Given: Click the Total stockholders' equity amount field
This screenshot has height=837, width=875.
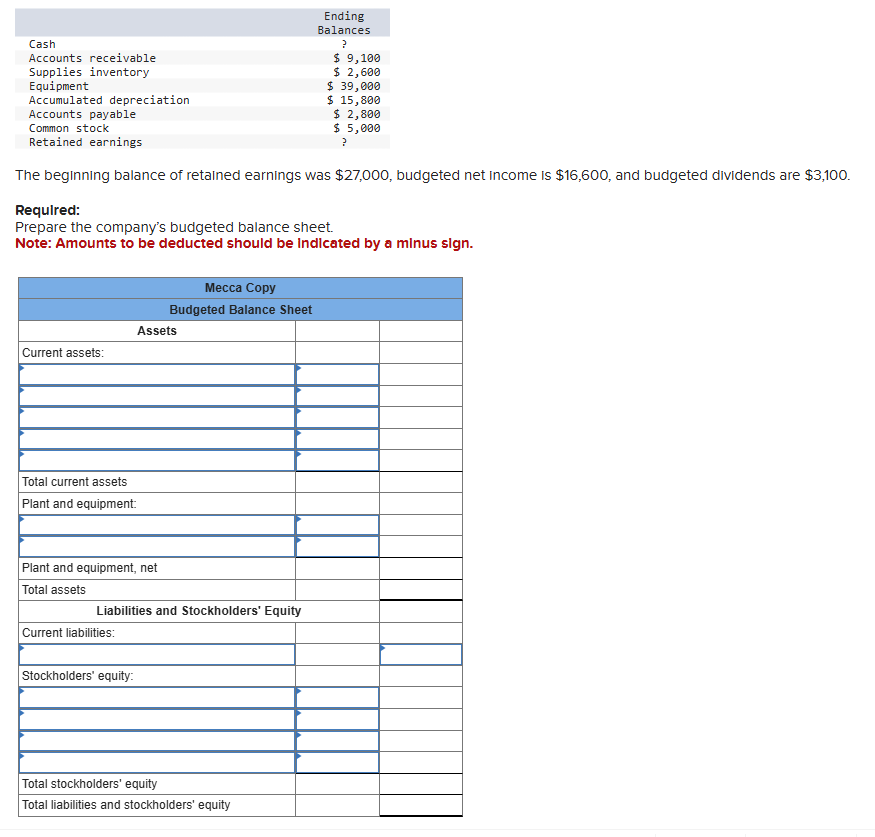Looking at the screenshot, I should [420, 783].
